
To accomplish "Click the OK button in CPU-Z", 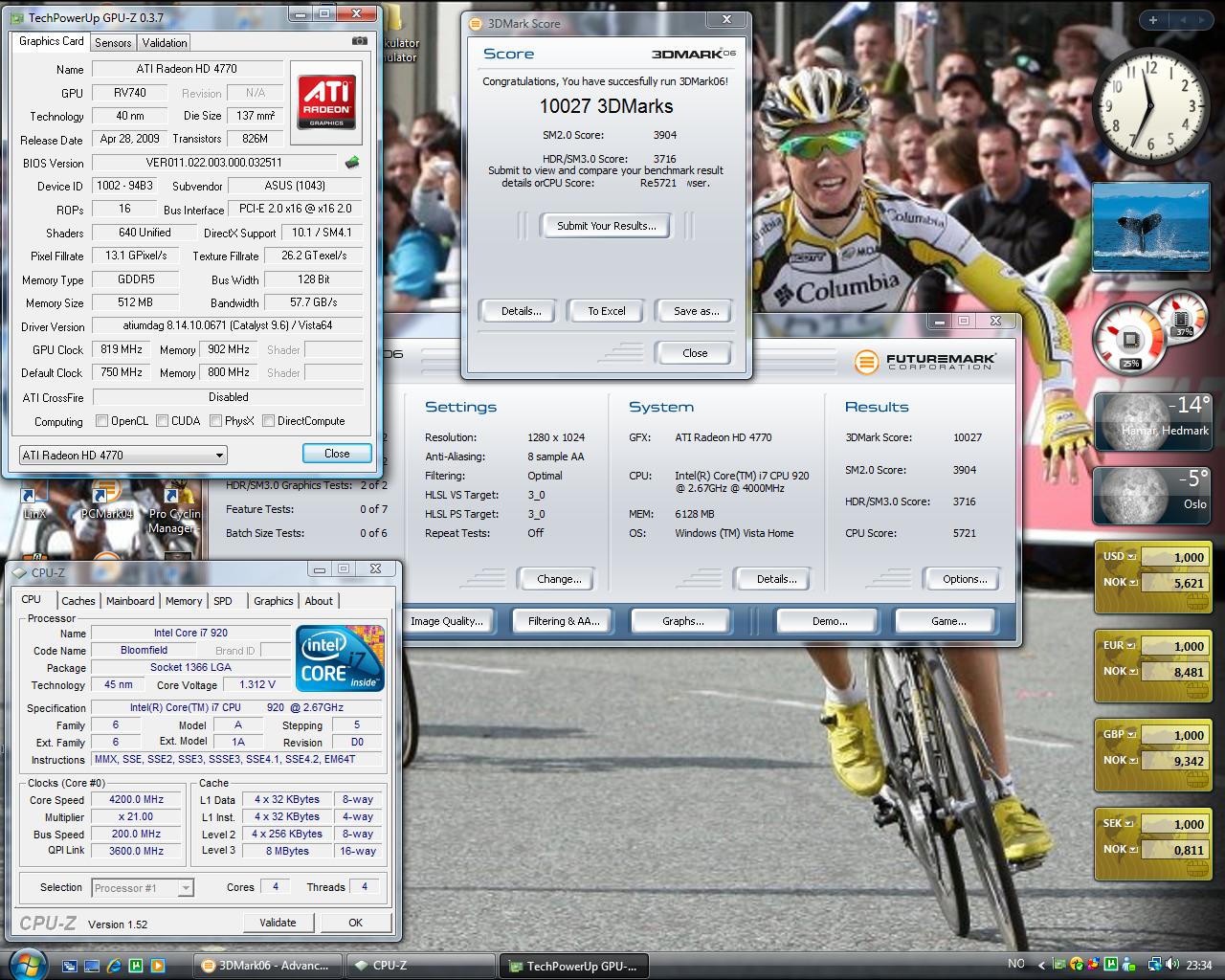I will coord(355,923).
